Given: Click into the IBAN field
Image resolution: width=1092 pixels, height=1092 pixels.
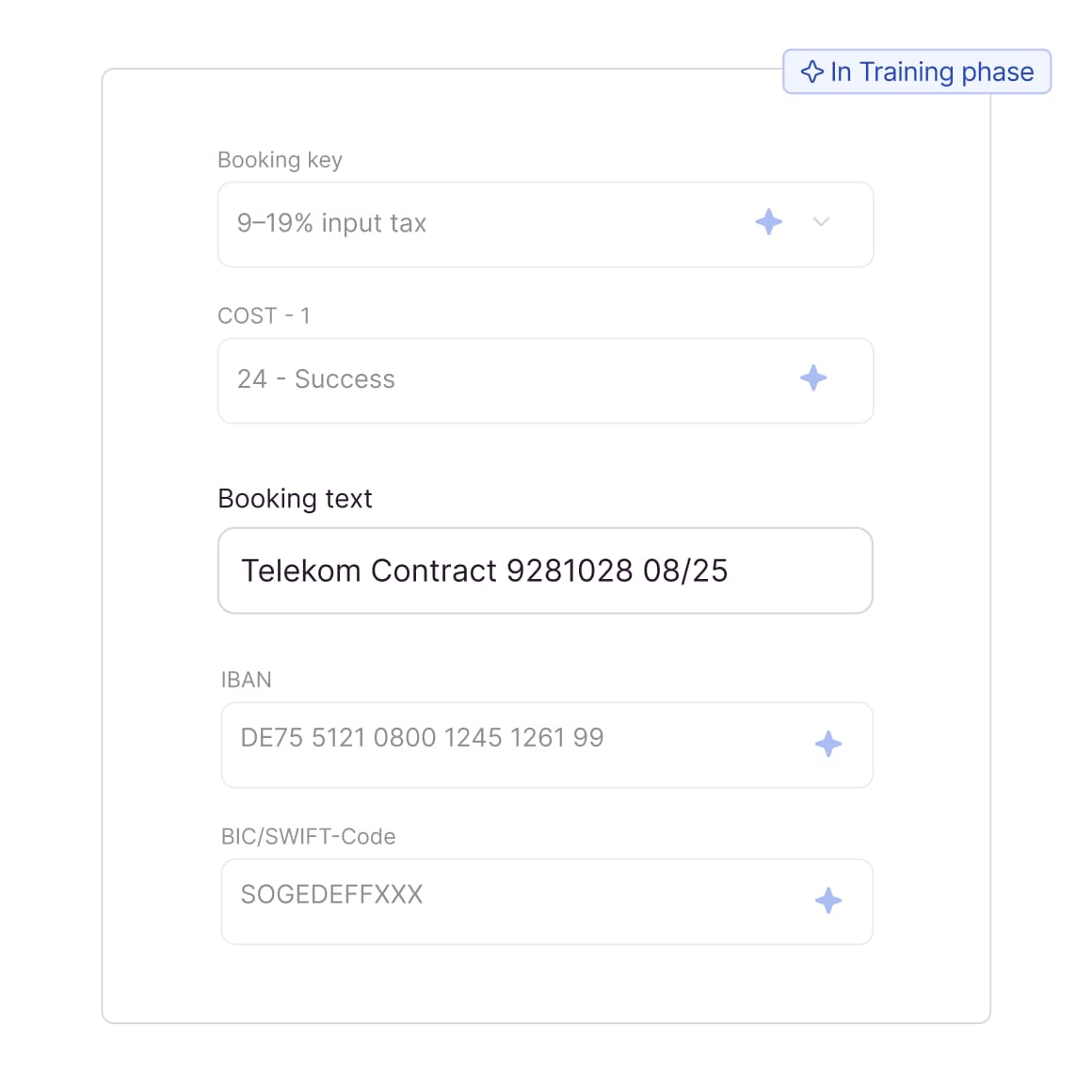Looking at the screenshot, I should pos(508,744).
